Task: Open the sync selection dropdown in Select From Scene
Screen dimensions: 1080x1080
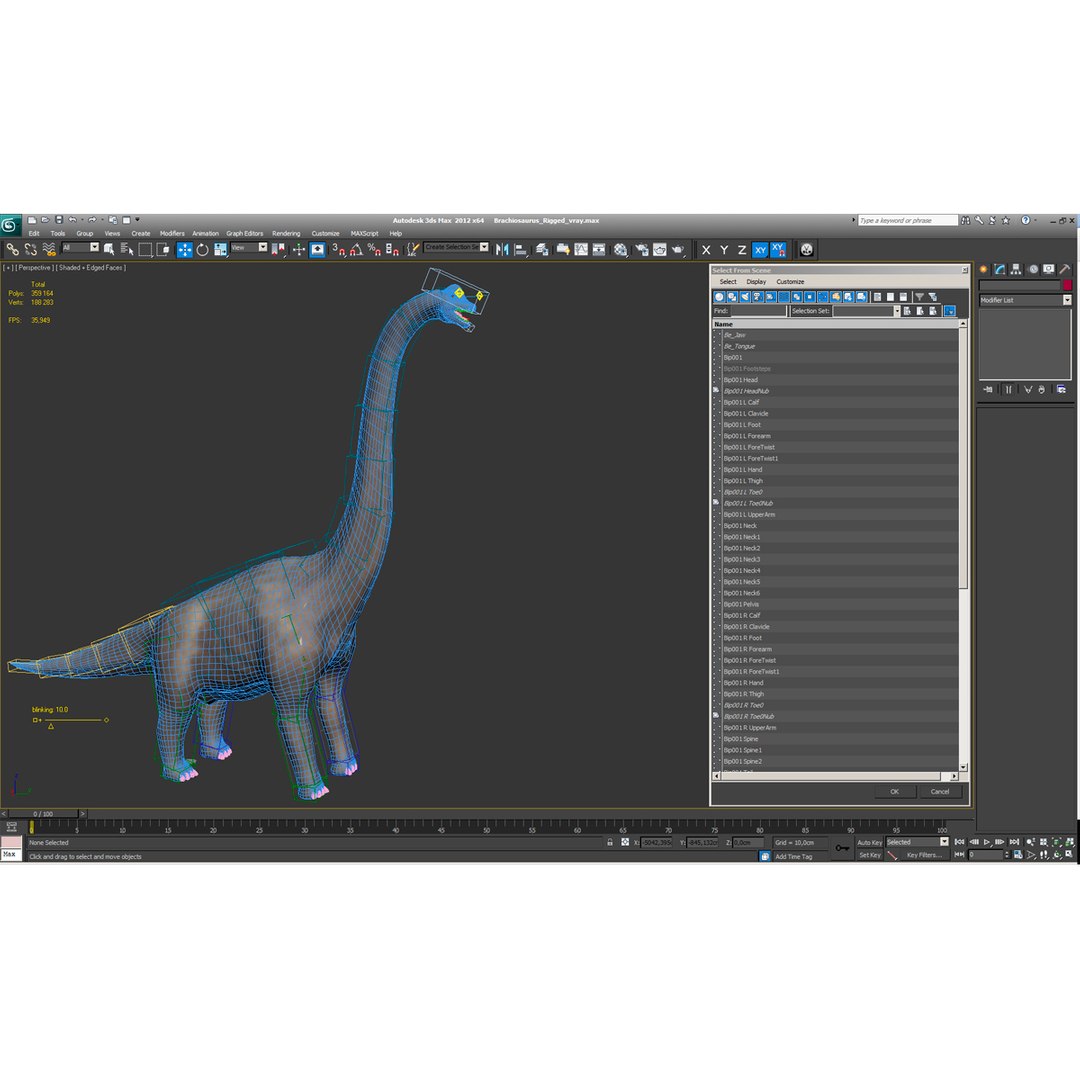Action: click(x=949, y=311)
